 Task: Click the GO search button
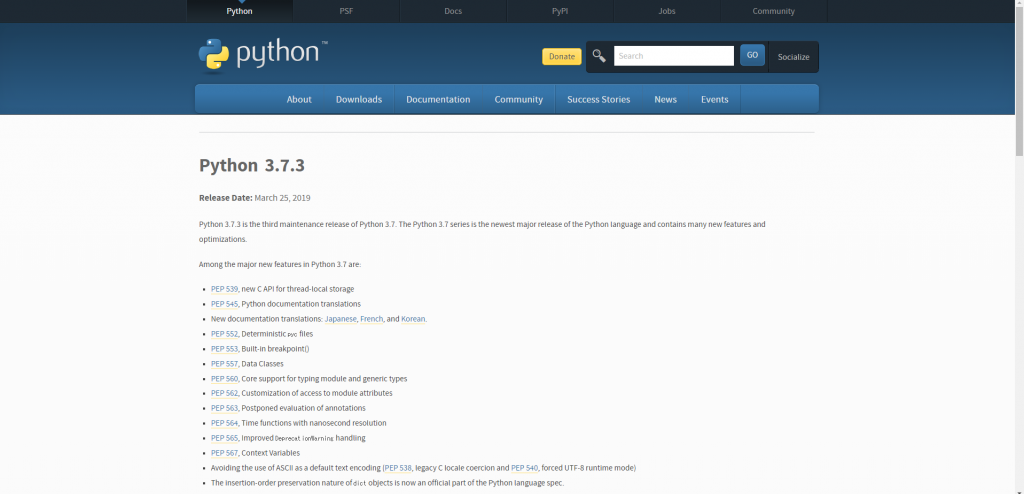coord(752,55)
